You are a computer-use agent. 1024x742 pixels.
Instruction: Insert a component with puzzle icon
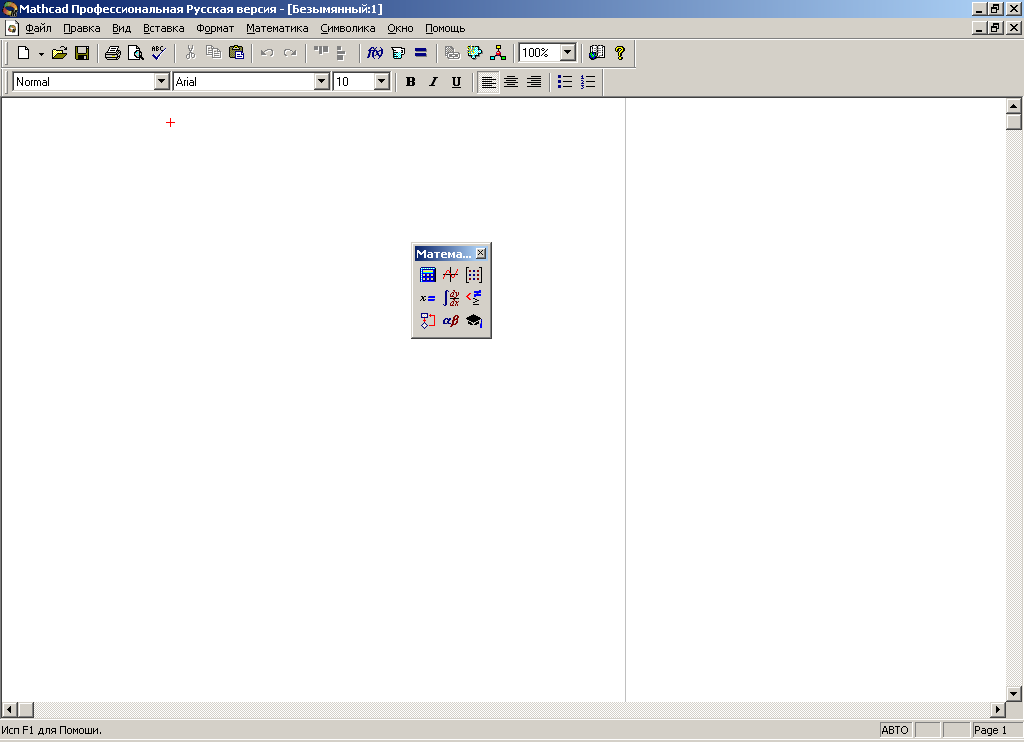[475, 53]
